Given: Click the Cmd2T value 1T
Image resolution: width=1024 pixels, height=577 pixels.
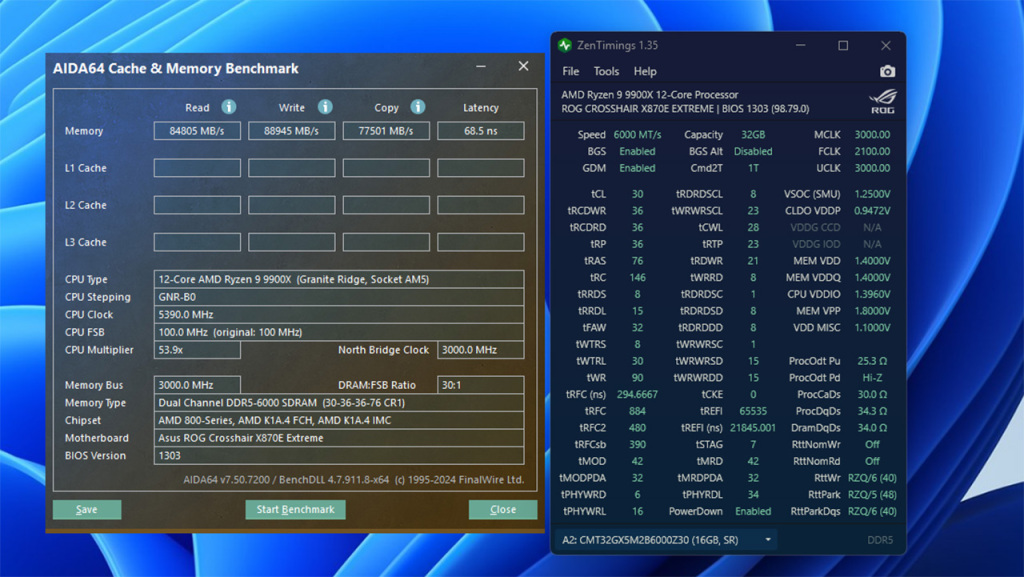Looking at the screenshot, I should [753, 168].
